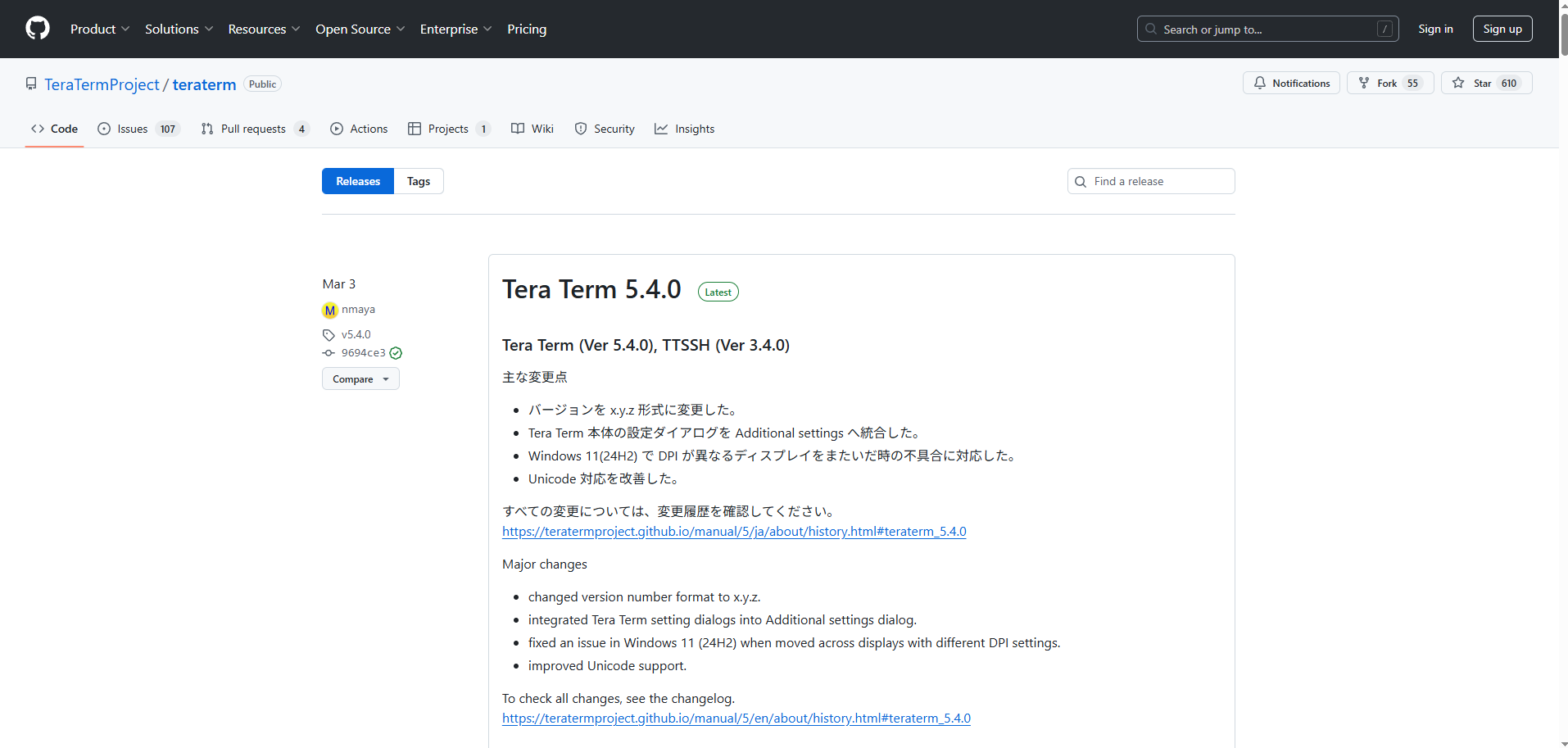Click the Insights graph icon
The height and width of the screenshot is (748, 1568).
660,129
